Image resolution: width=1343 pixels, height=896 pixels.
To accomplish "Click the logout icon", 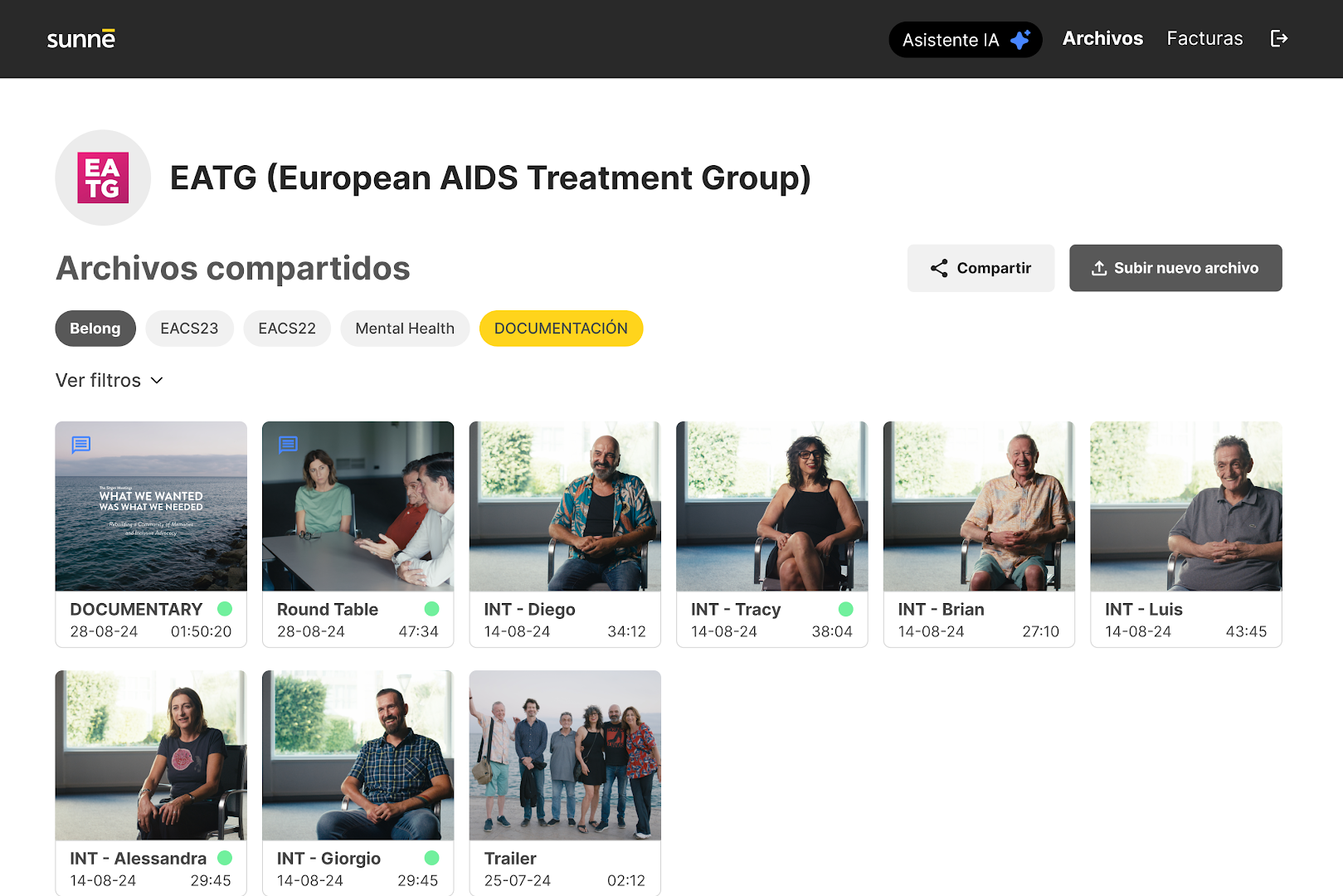I will tap(1279, 38).
